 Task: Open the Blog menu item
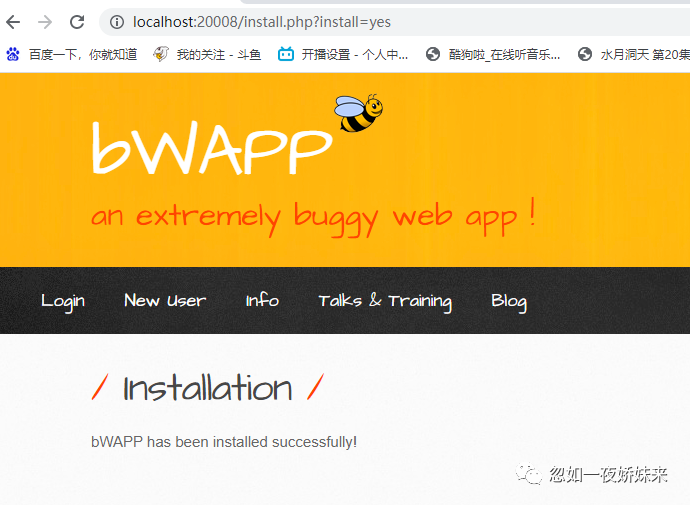click(509, 301)
